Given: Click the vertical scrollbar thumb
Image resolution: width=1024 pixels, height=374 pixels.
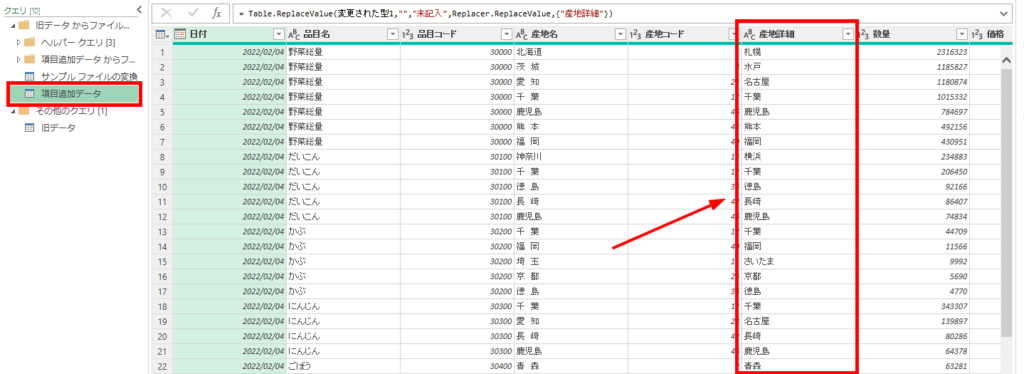Looking at the screenshot, I should pos(1006,202).
